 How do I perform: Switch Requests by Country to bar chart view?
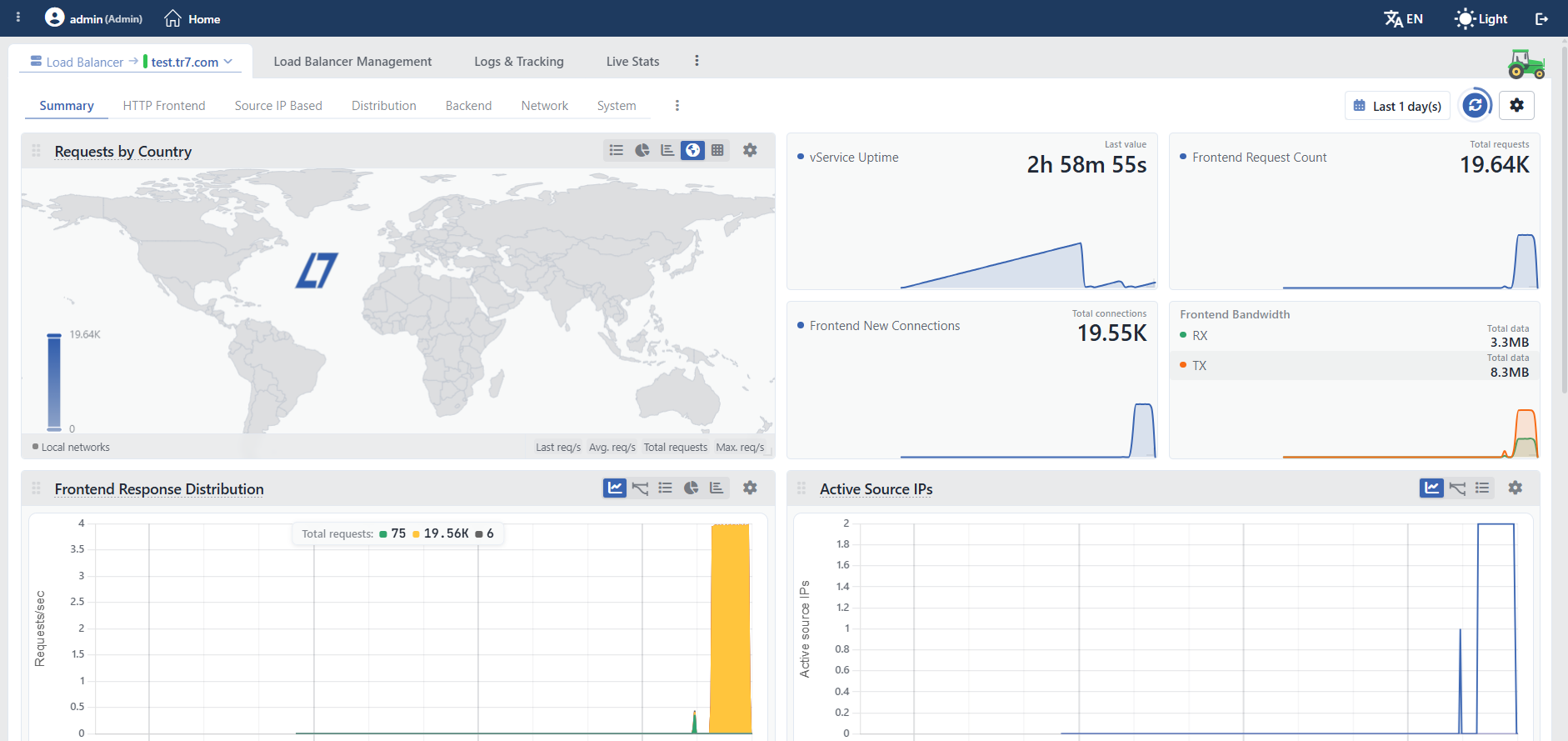pyautogui.click(x=667, y=150)
